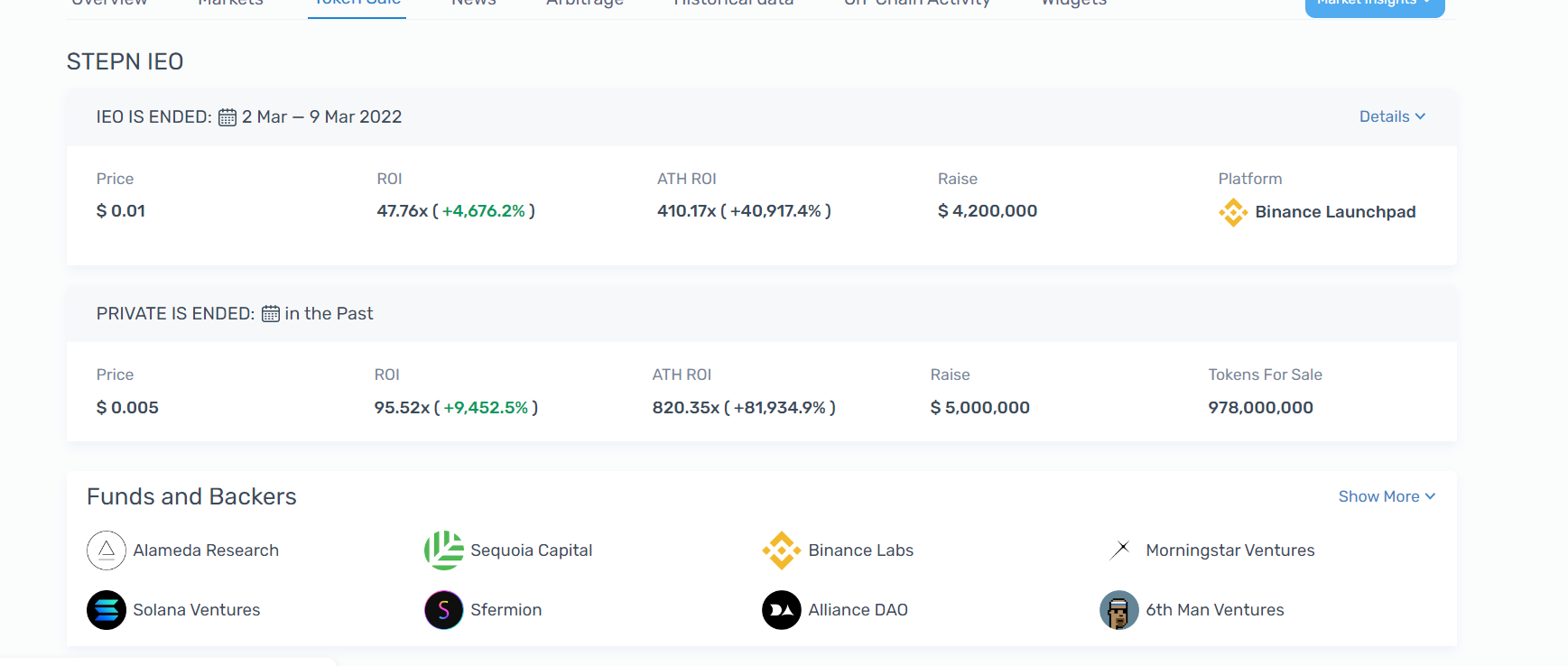Click the Binance Labs diamond logo

coord(782,550)
